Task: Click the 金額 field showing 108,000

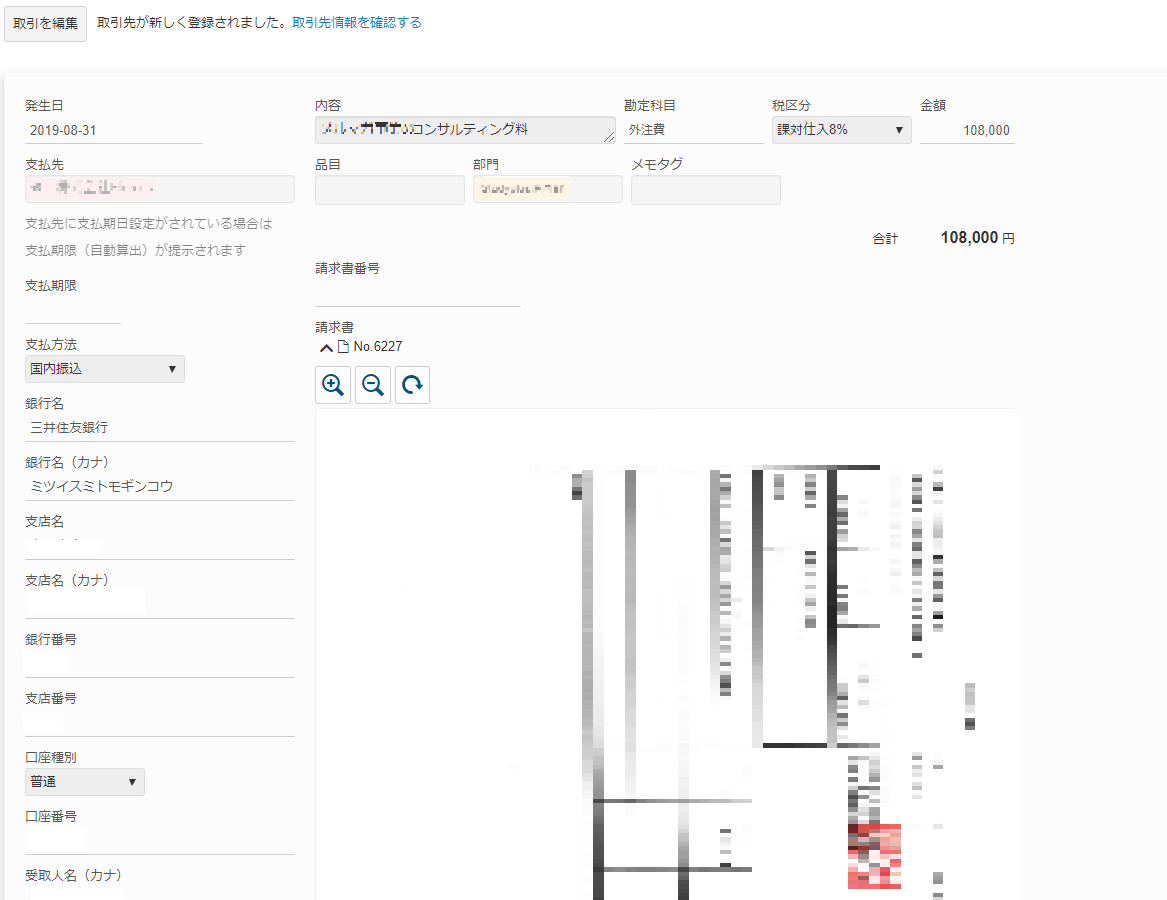Action: tap(967, 130)
